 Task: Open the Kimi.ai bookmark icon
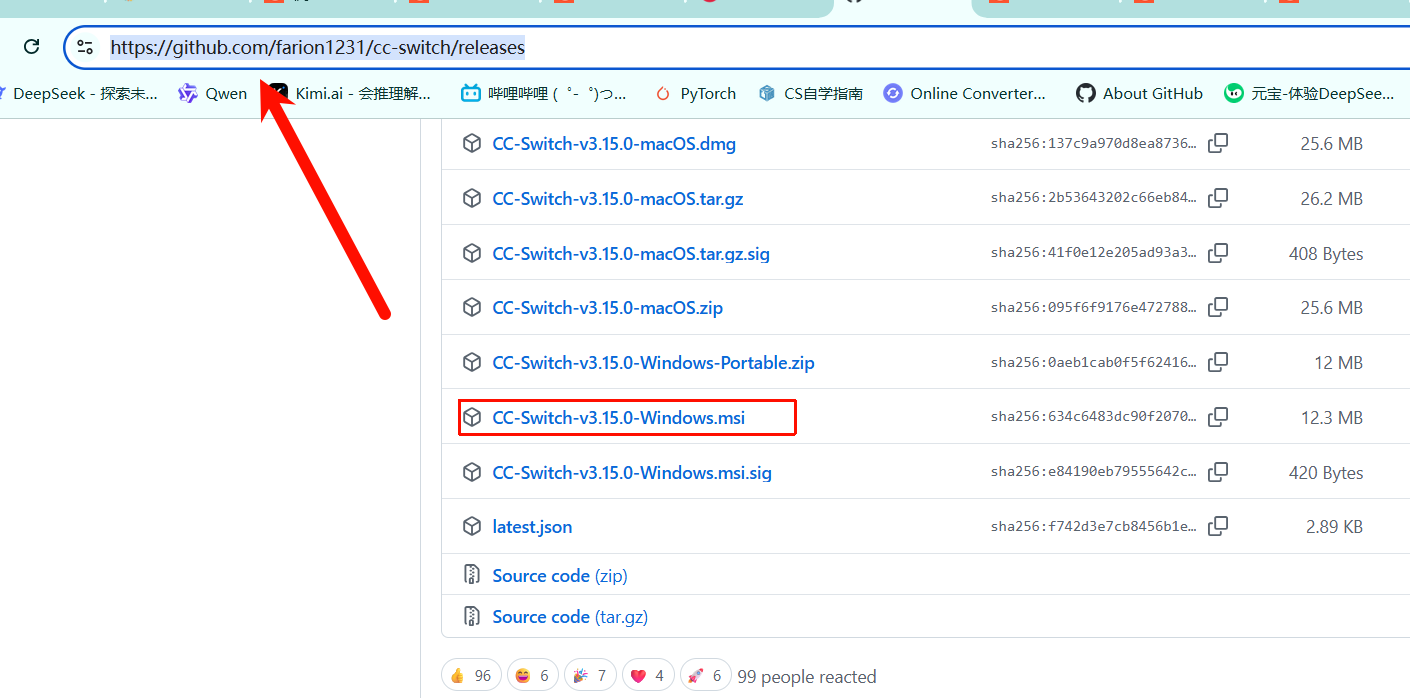coord(279,93)
